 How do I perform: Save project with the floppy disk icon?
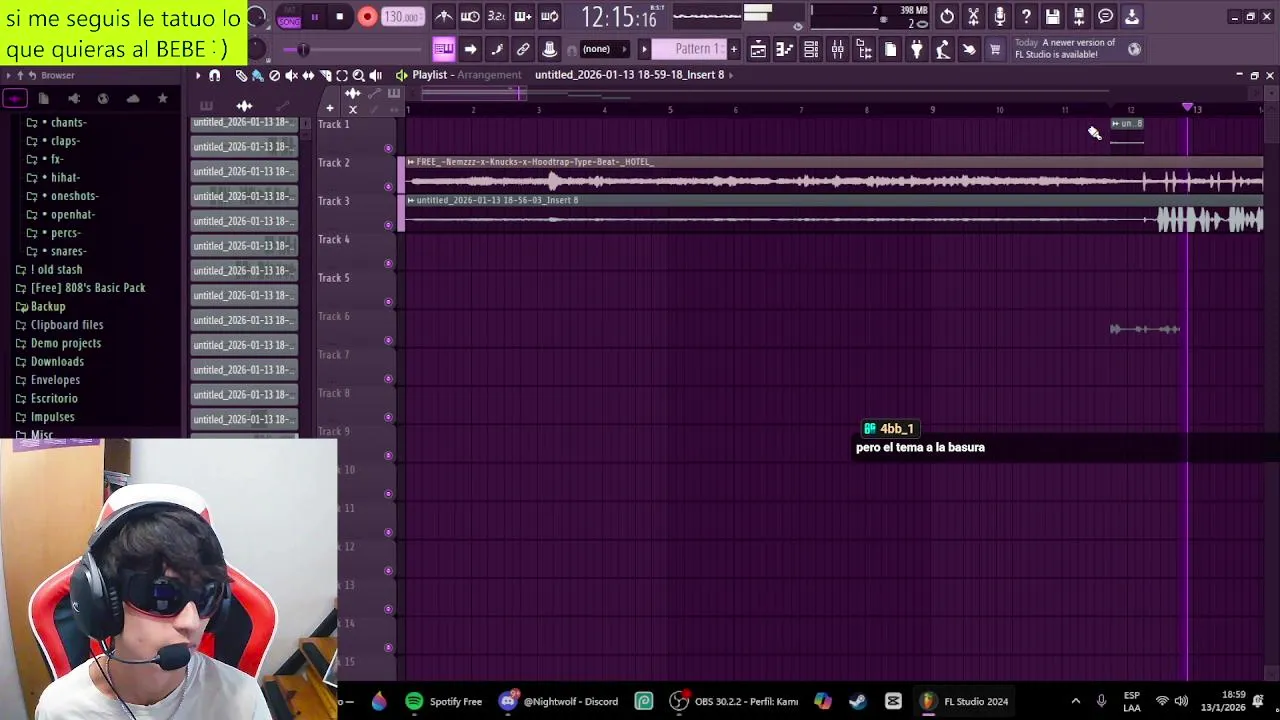click(1053, 16)
